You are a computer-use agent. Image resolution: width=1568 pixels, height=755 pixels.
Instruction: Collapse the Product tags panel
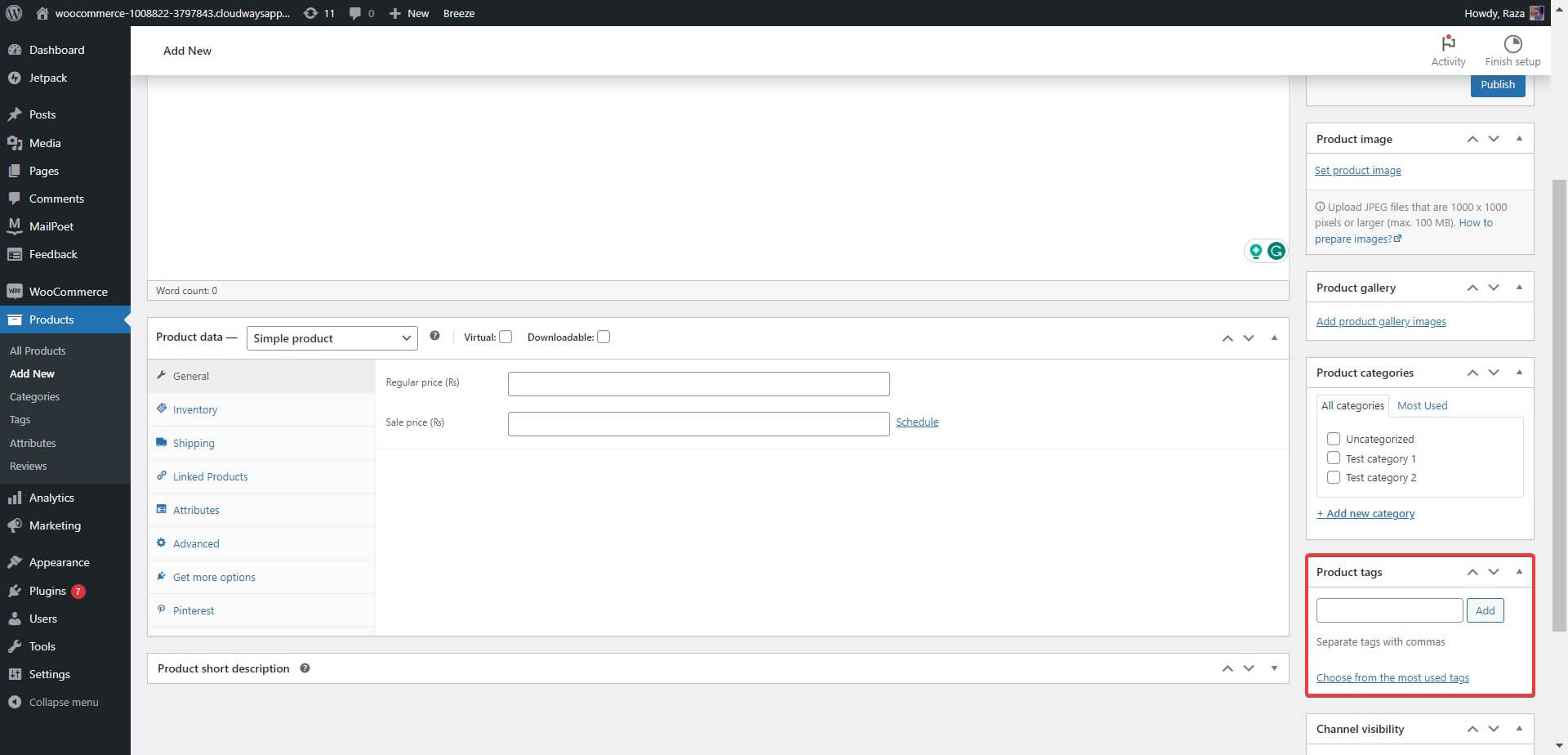tap(1519, 572)
